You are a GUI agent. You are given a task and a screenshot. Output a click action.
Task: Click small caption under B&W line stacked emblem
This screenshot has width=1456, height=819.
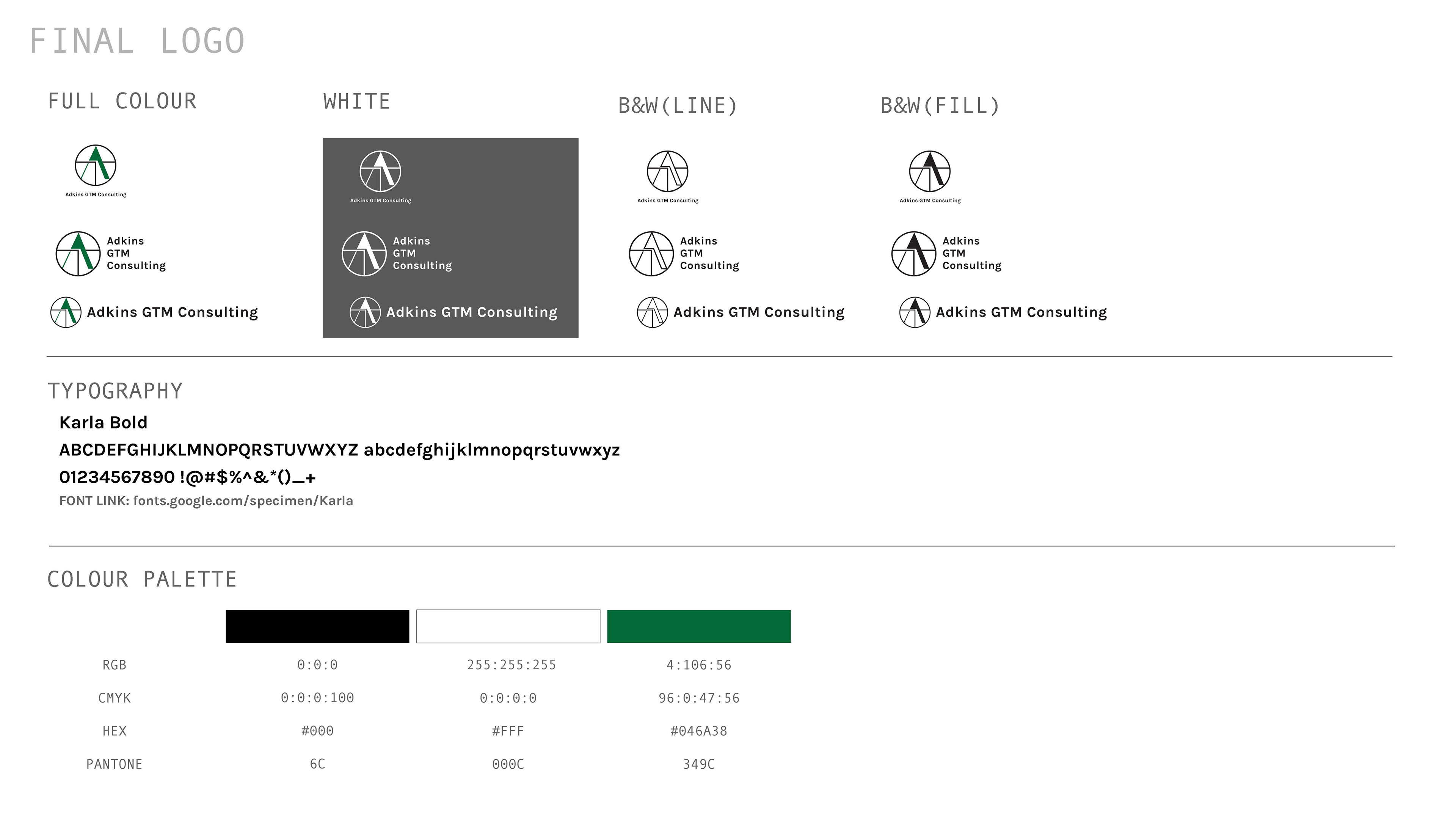coord(667,201)
